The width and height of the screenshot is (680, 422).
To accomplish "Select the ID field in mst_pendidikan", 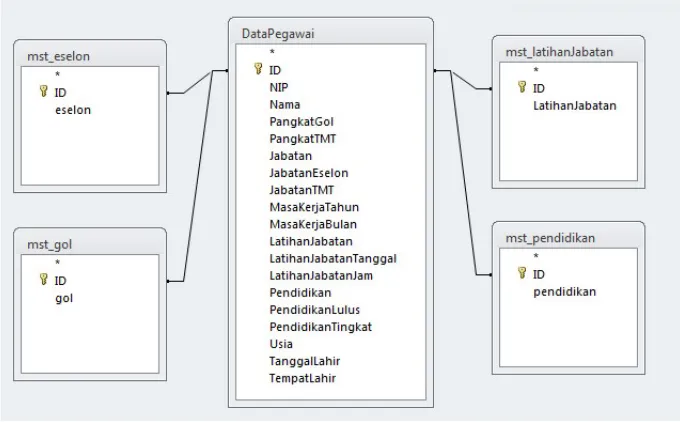I will 569,275.
